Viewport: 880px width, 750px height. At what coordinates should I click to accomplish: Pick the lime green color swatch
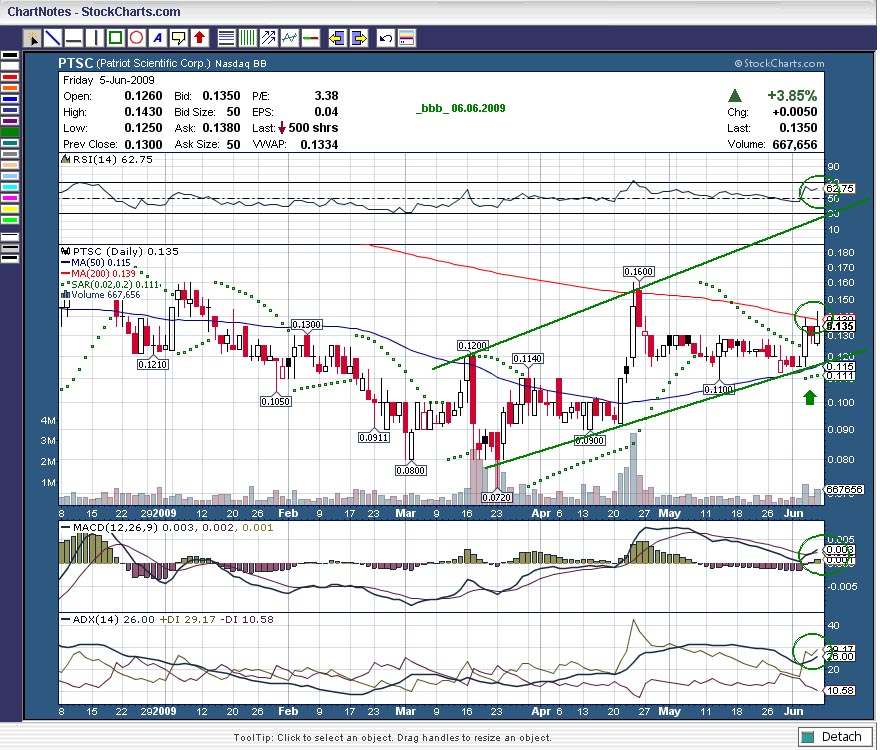tap(10, 219)
